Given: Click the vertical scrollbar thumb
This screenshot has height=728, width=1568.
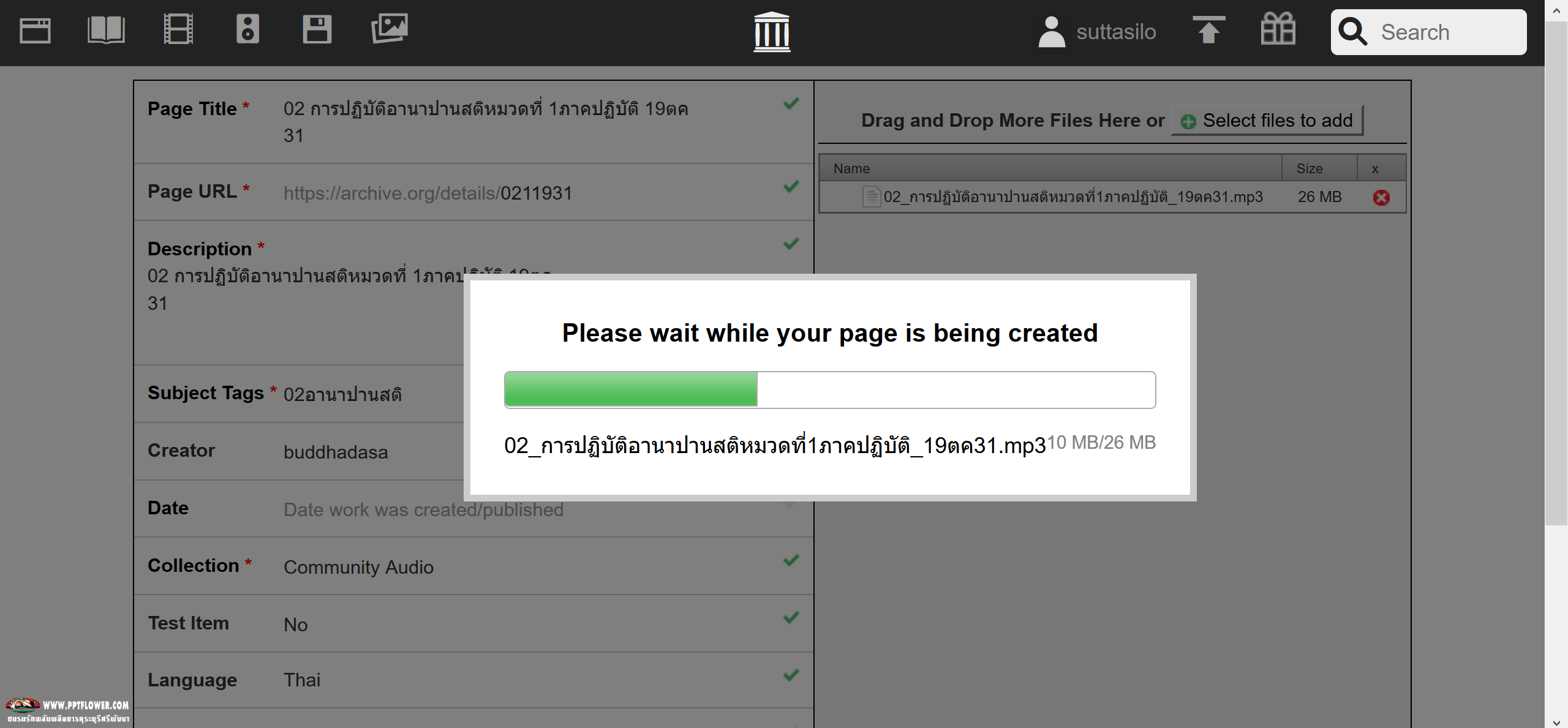Looking at the screenshot, I should (x=1556, y=273).
